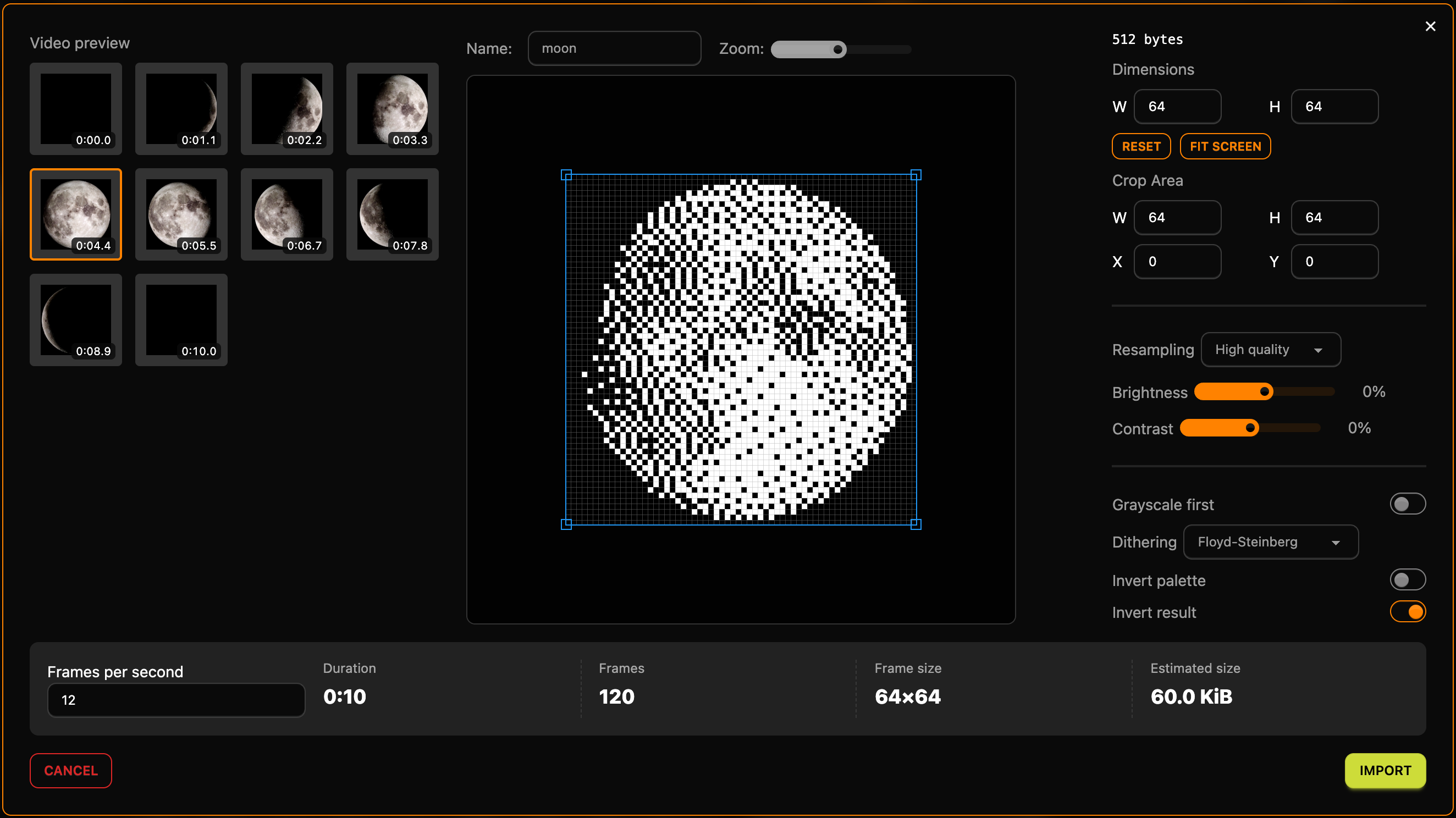The image size is (1456, 818).
Task: Click the FIT SCREEN button
Action: click(x=1225, y=146)
